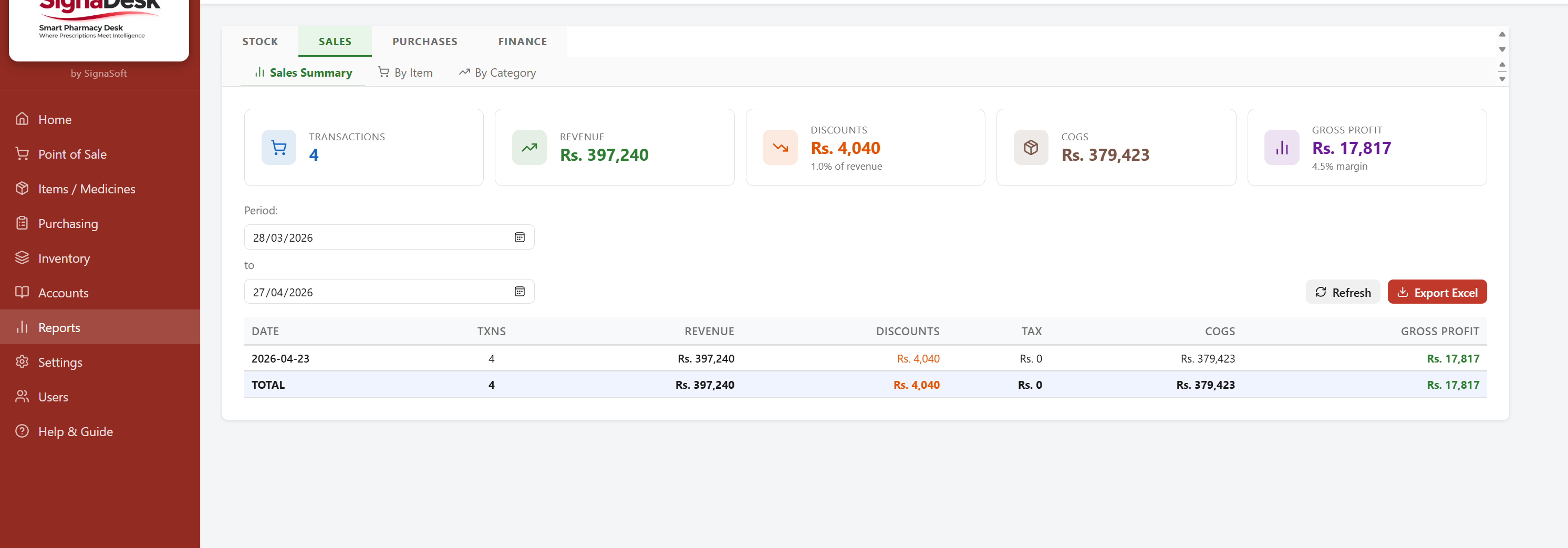Show sales By Category sub-tab

[x=497, y=73]
